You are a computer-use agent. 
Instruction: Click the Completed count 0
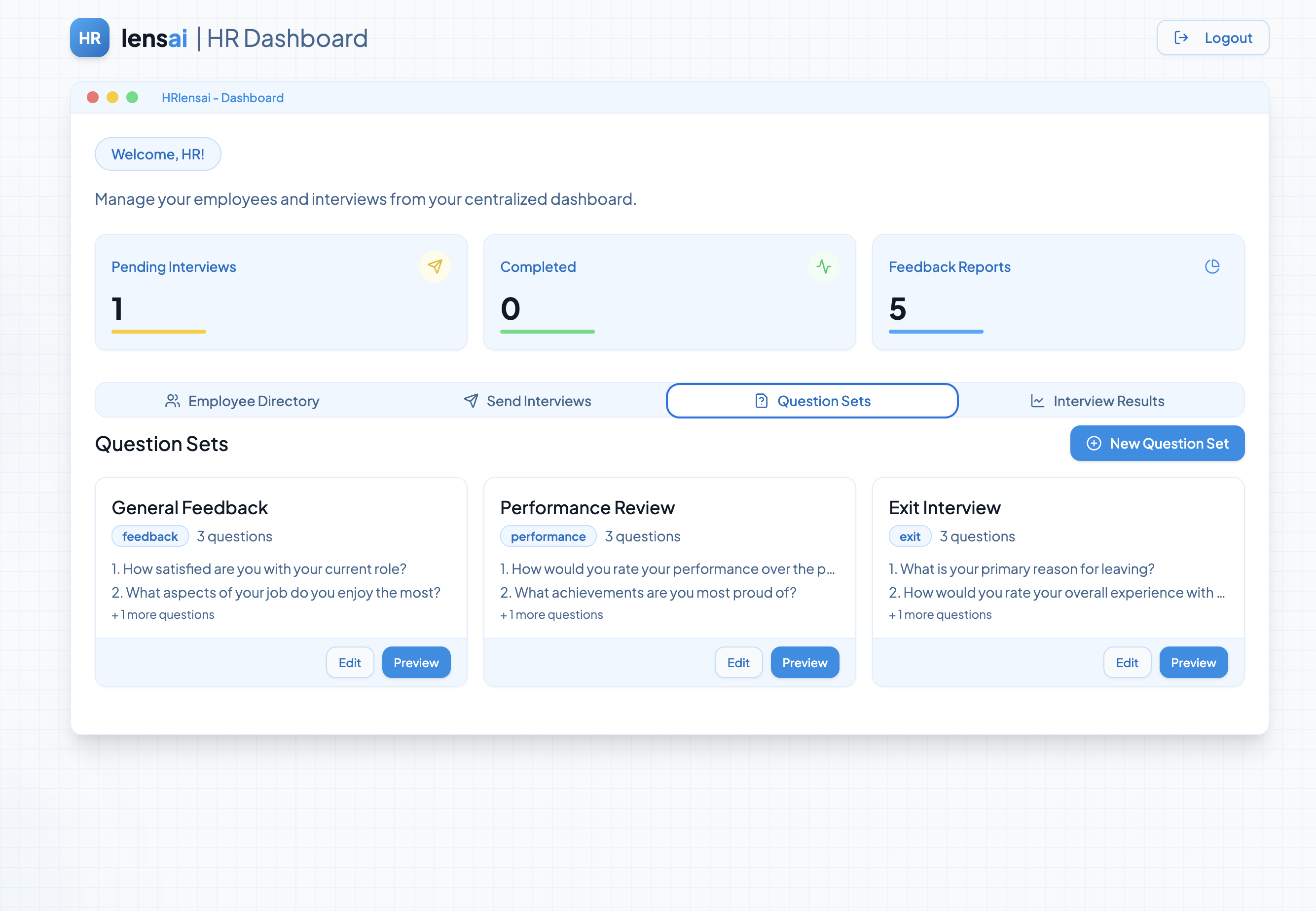(510, 309)
